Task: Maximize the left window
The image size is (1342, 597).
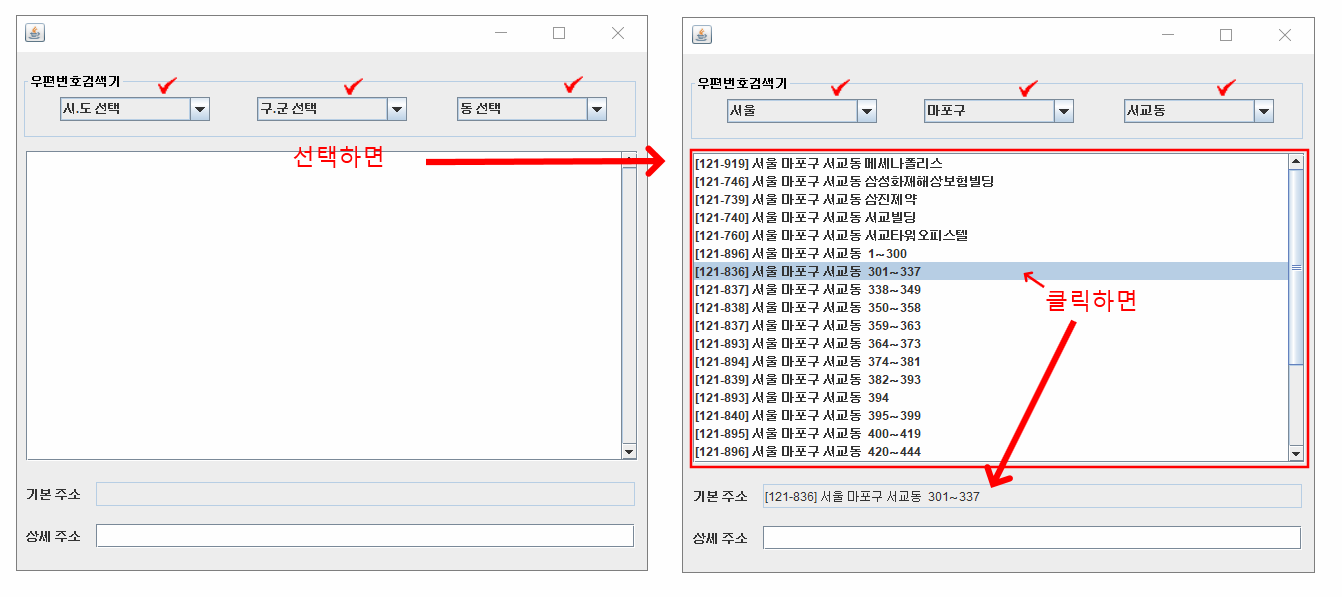Action: click(x=559, y=33)
